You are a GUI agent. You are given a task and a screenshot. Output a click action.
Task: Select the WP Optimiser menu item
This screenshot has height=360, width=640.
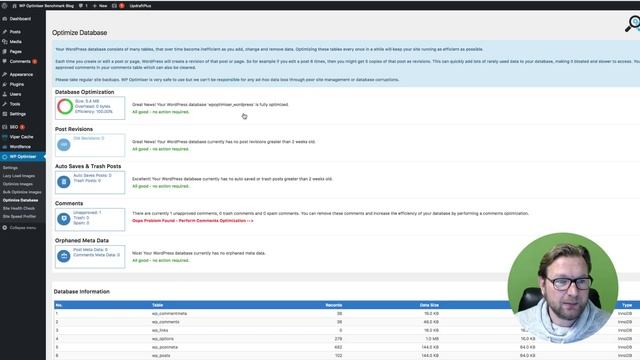pyautogui.click(x=23, y=157)
